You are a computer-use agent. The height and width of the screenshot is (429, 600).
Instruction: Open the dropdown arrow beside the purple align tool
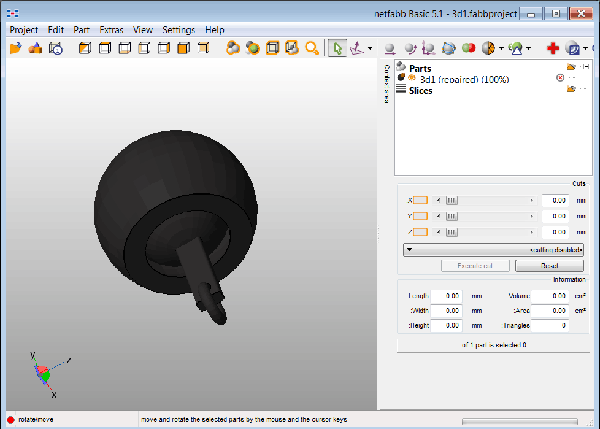pos(370,49)
